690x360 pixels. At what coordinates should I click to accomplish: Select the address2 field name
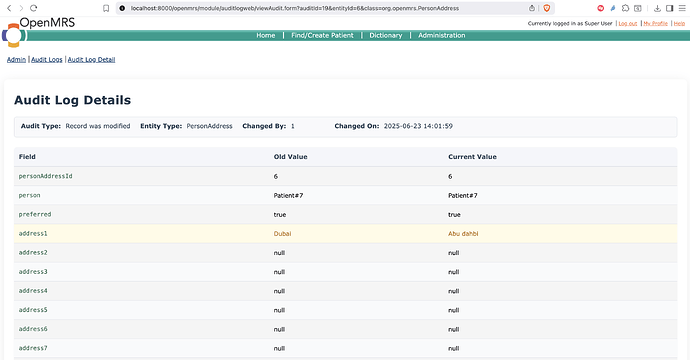[x=33, y=253]
